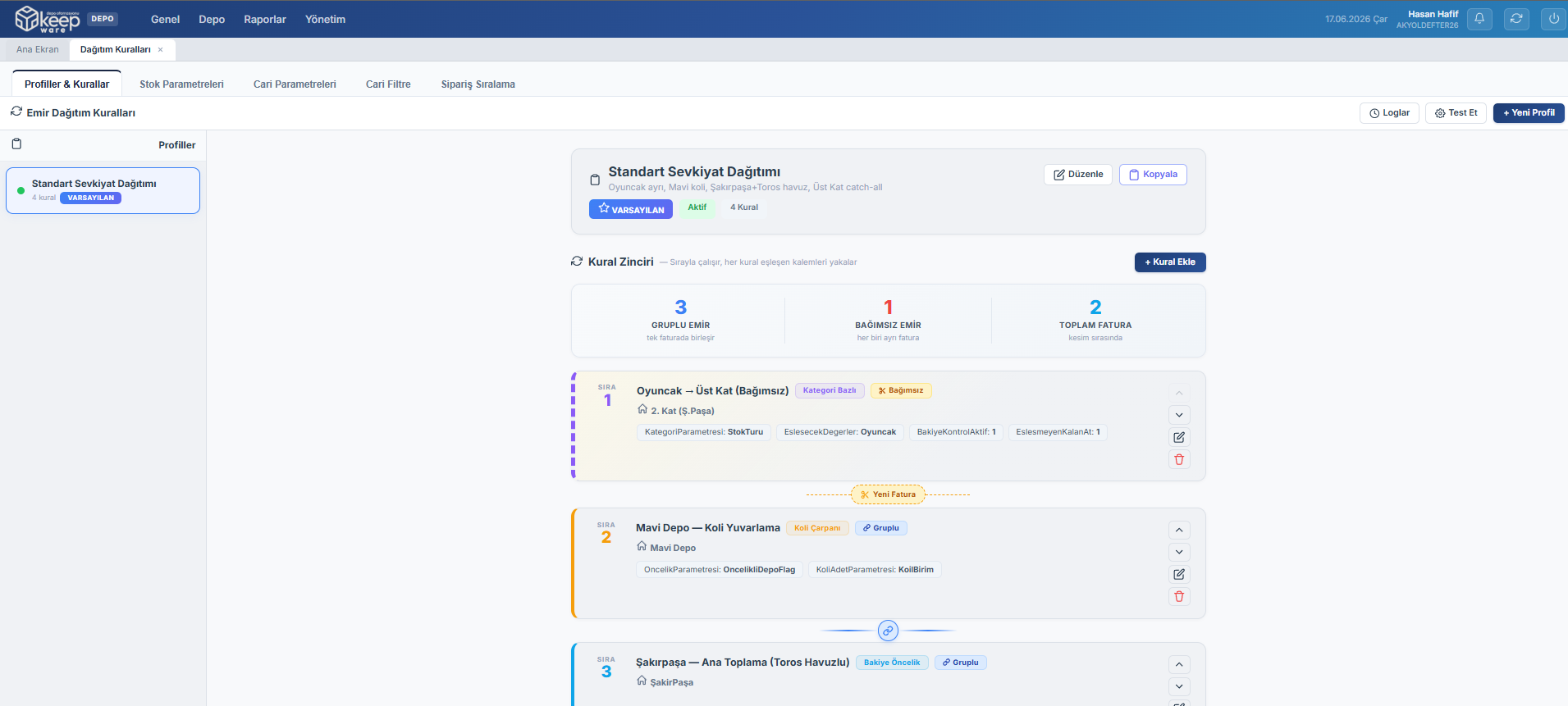Click KoliAdetParametresi: KoliBirim chip
Screen dimensions: 1568x706
coord(875,570)
